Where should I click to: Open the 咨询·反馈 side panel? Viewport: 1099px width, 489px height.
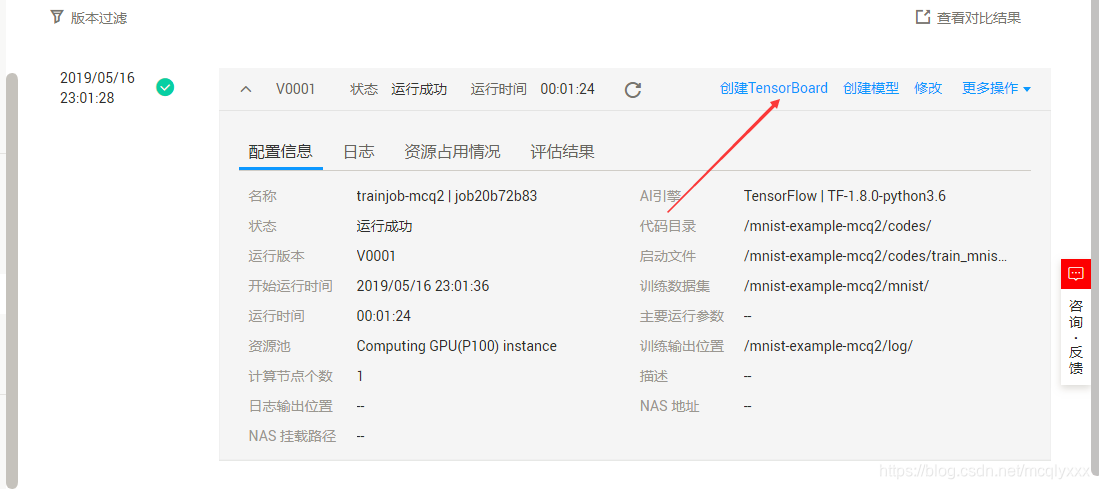pos(1076,336)
